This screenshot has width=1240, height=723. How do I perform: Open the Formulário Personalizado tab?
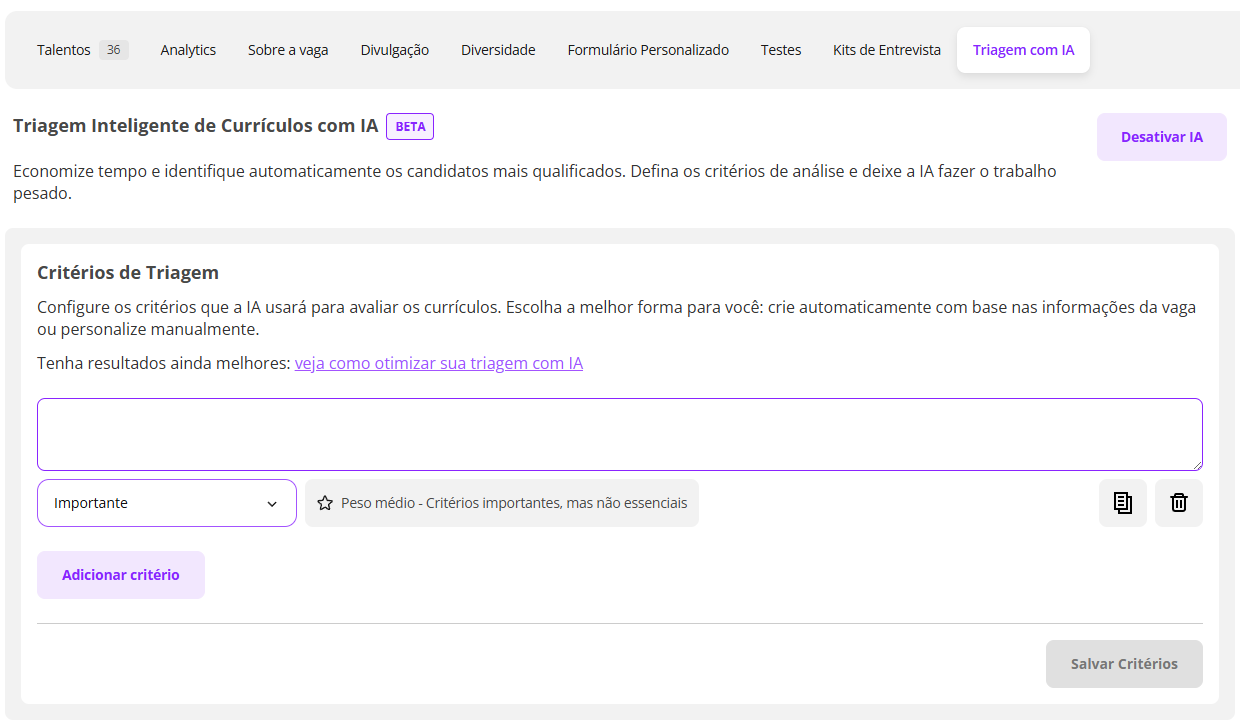(648, 50)
